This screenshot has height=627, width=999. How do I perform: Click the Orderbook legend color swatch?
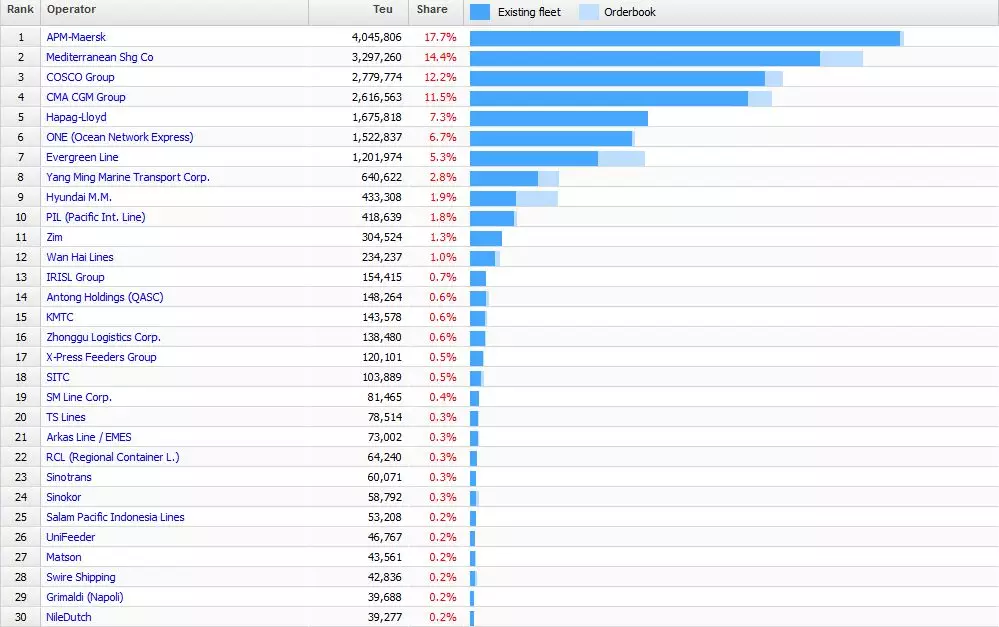pyautogui.click(x=589, y=12)
